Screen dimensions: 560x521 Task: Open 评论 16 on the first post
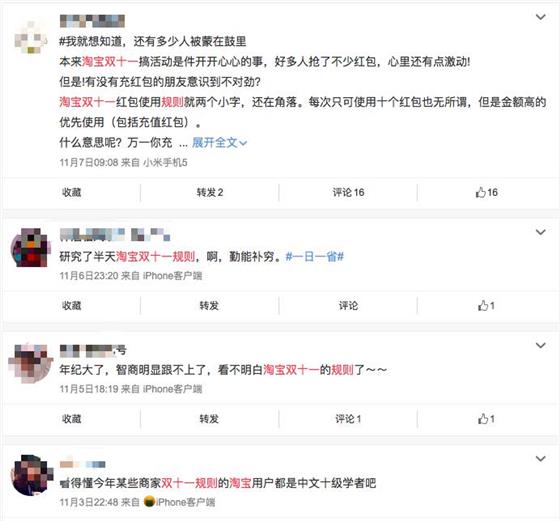tap(348, 192)
